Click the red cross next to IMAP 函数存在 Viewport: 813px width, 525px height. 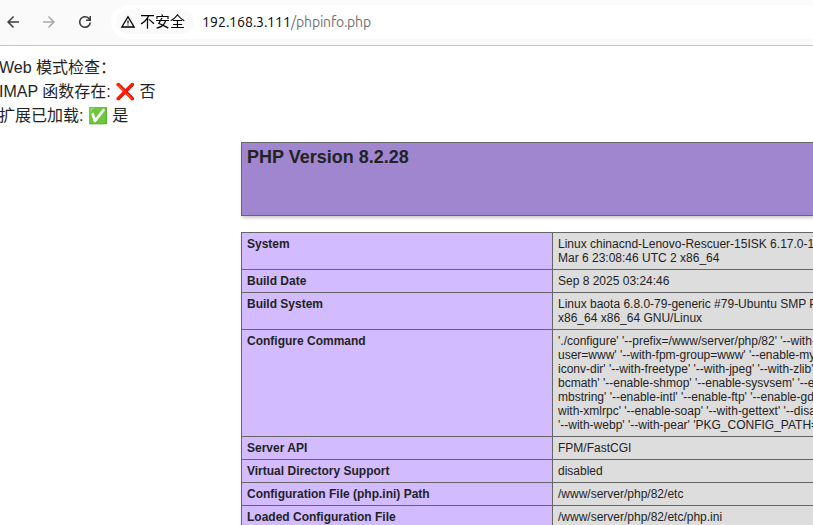click(x=125, y=92)
